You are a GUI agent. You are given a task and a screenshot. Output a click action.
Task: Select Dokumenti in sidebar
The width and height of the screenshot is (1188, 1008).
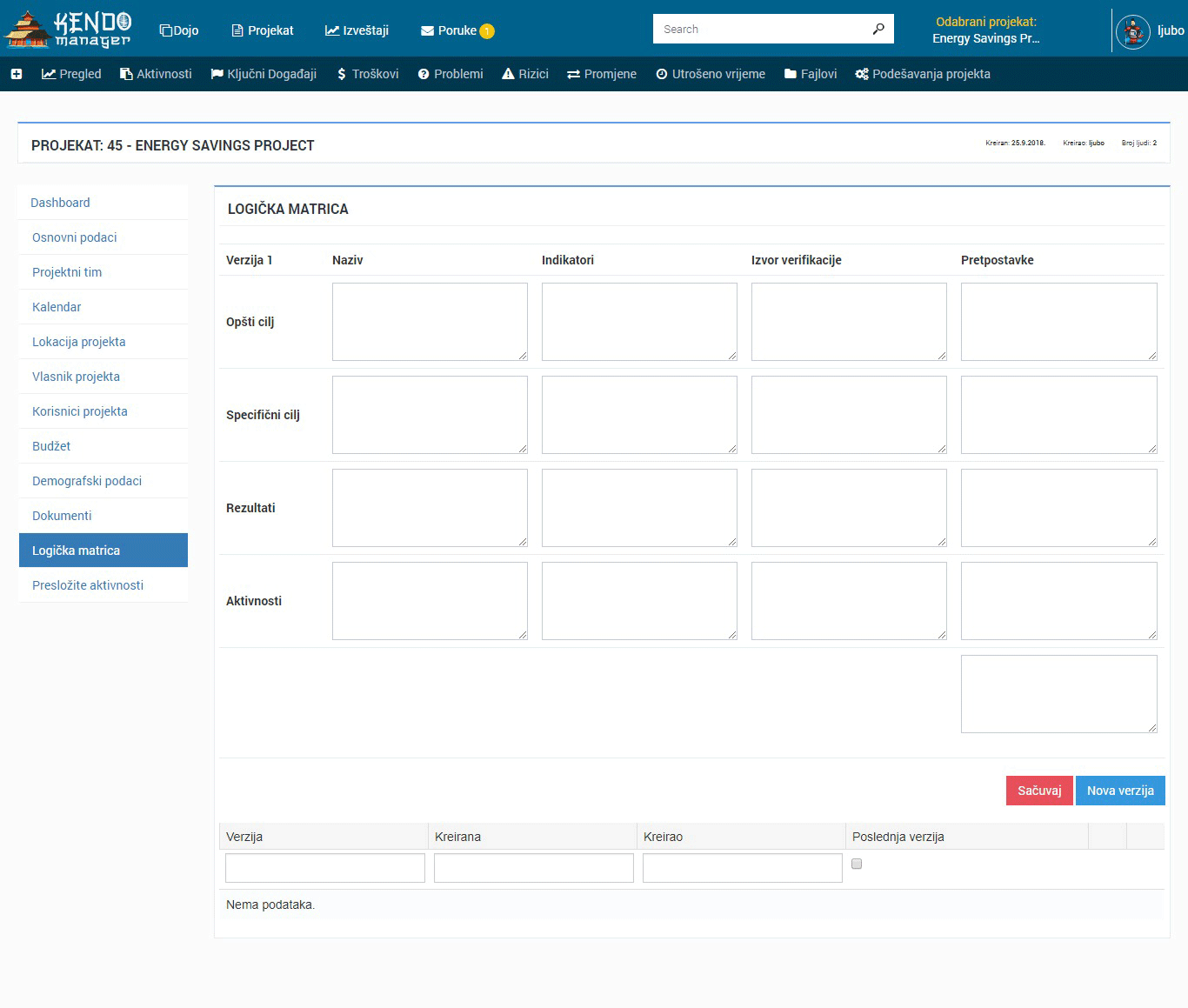[x=103, y=516]
